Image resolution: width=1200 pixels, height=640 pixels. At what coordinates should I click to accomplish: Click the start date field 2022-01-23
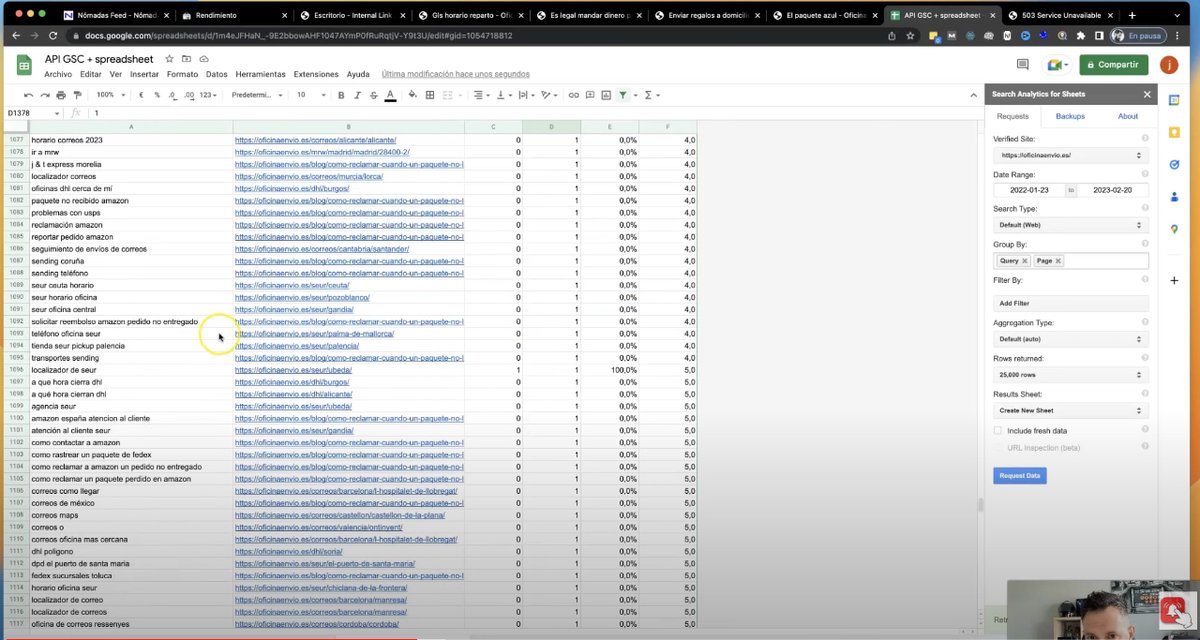1029,190
